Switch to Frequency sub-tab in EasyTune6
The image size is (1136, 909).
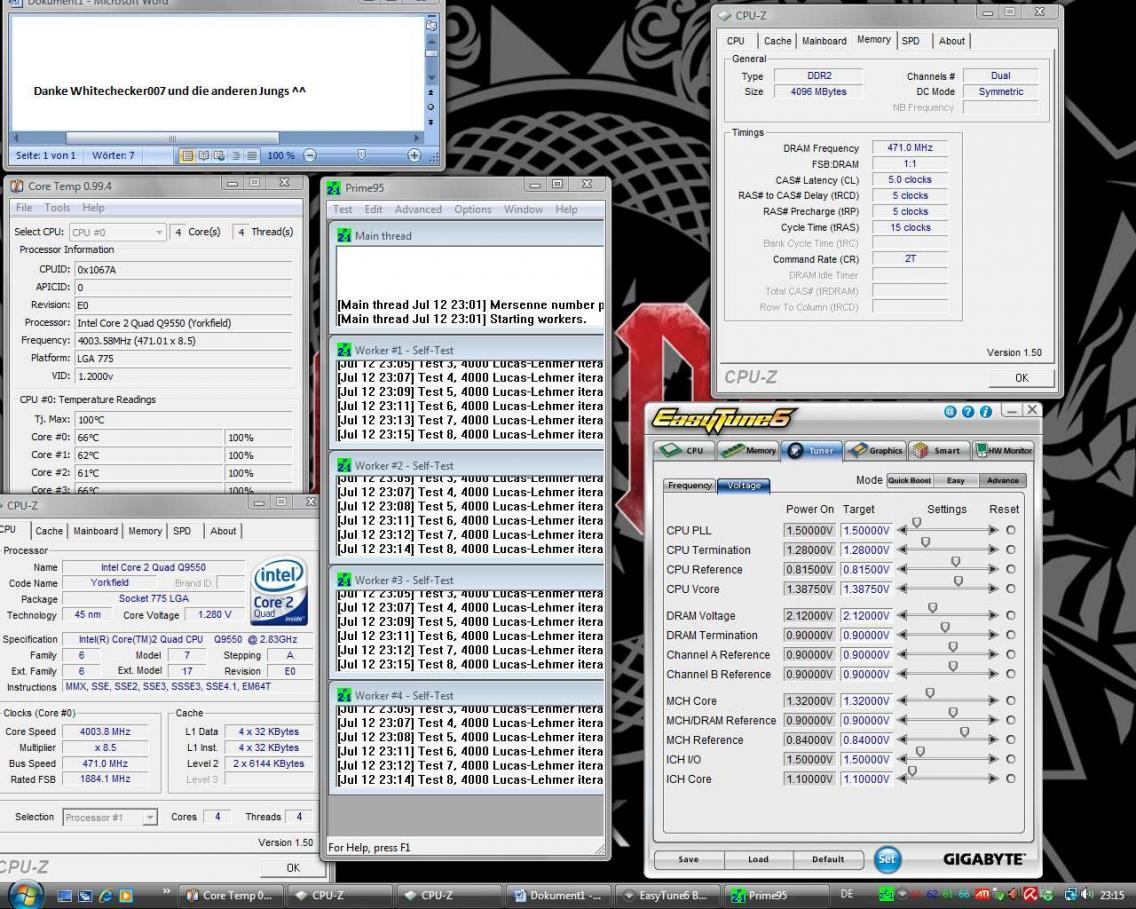tap(690, 485)
